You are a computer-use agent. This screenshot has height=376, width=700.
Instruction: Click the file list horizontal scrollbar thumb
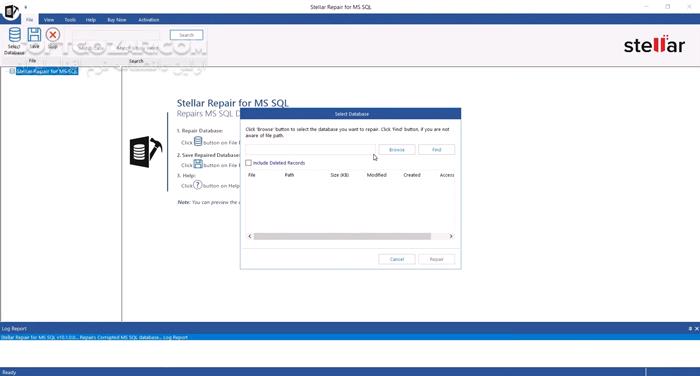342,236
